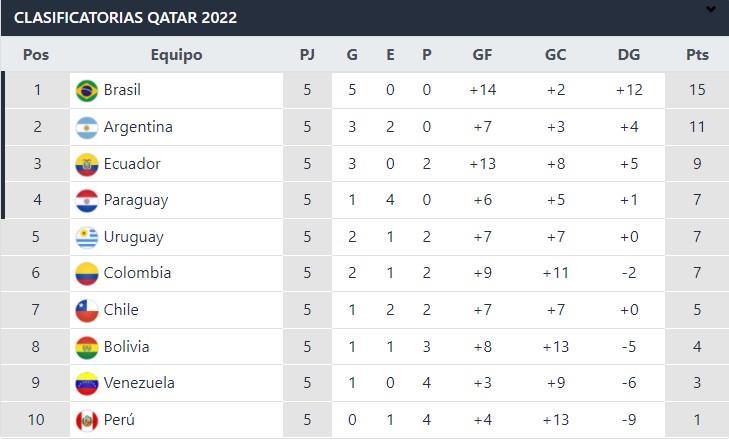Click the Perú flag icon
Image resolution: width=729 pixels, height=441 pixels.
tap(87, 420)
